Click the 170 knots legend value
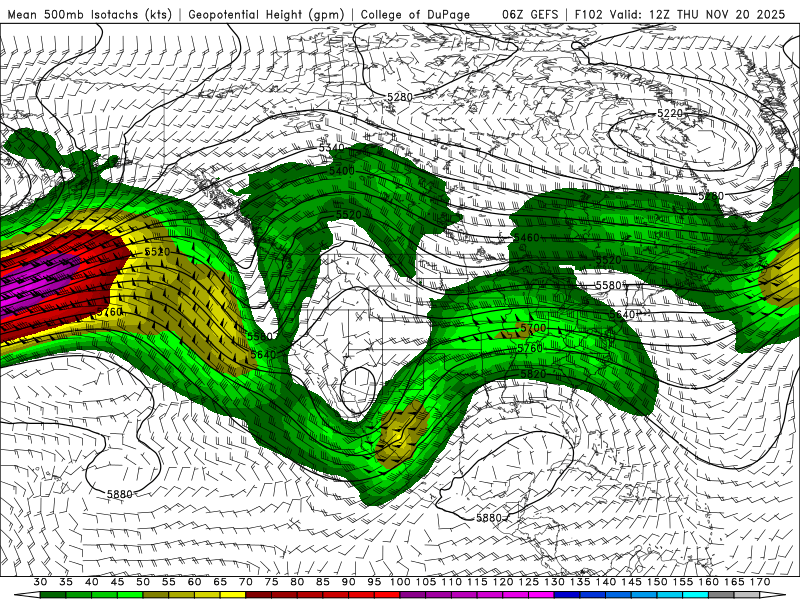Viewport: 800px width, 600px height. (760, 582)
